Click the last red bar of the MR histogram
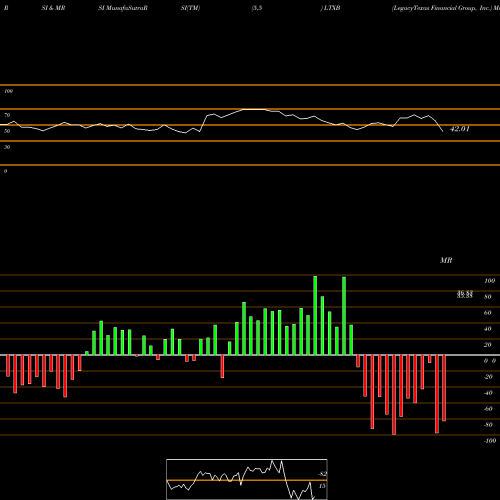The image size is (500, 500). pos(444,388)
